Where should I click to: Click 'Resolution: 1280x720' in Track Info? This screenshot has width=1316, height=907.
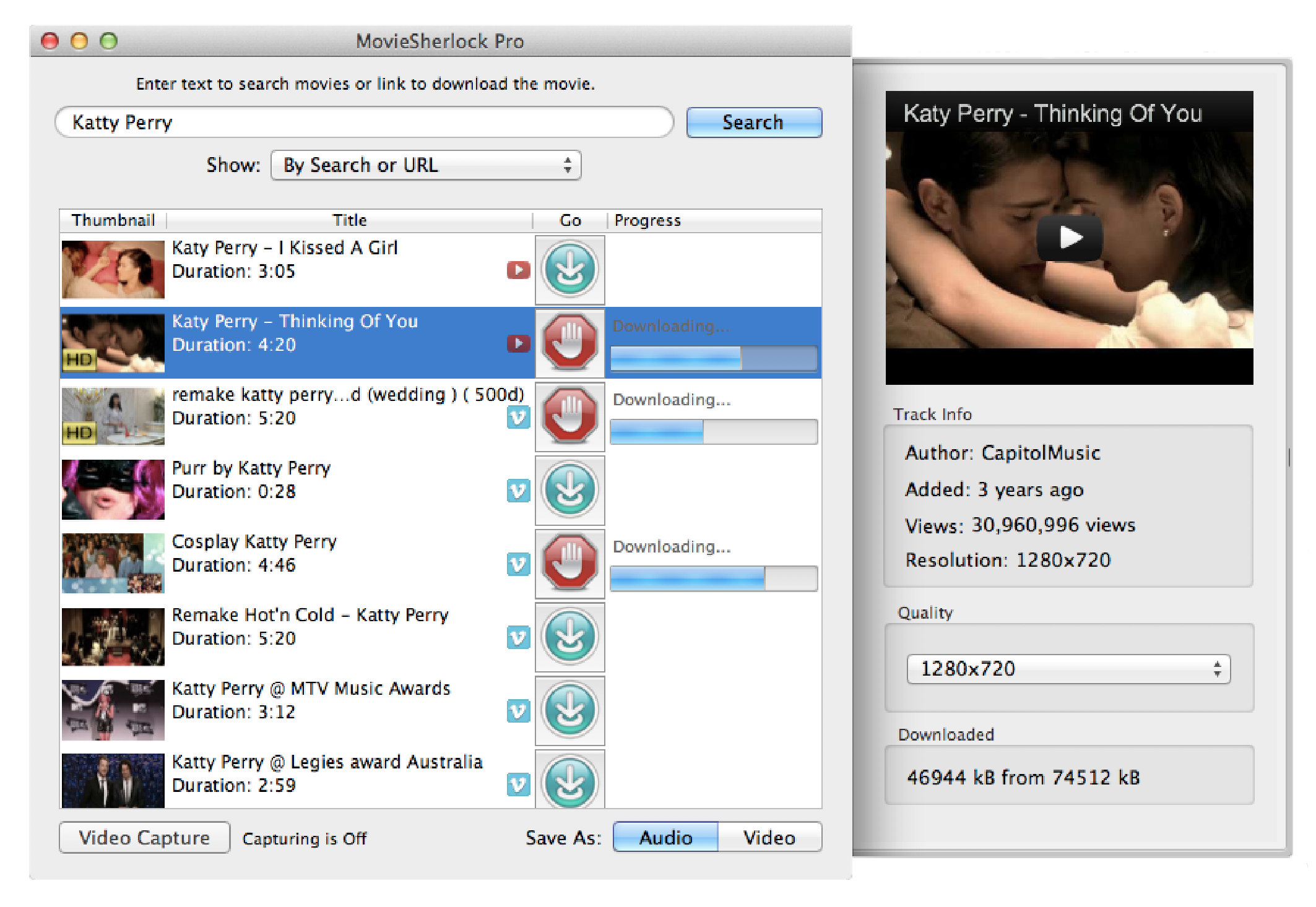tap(1008, 561)
